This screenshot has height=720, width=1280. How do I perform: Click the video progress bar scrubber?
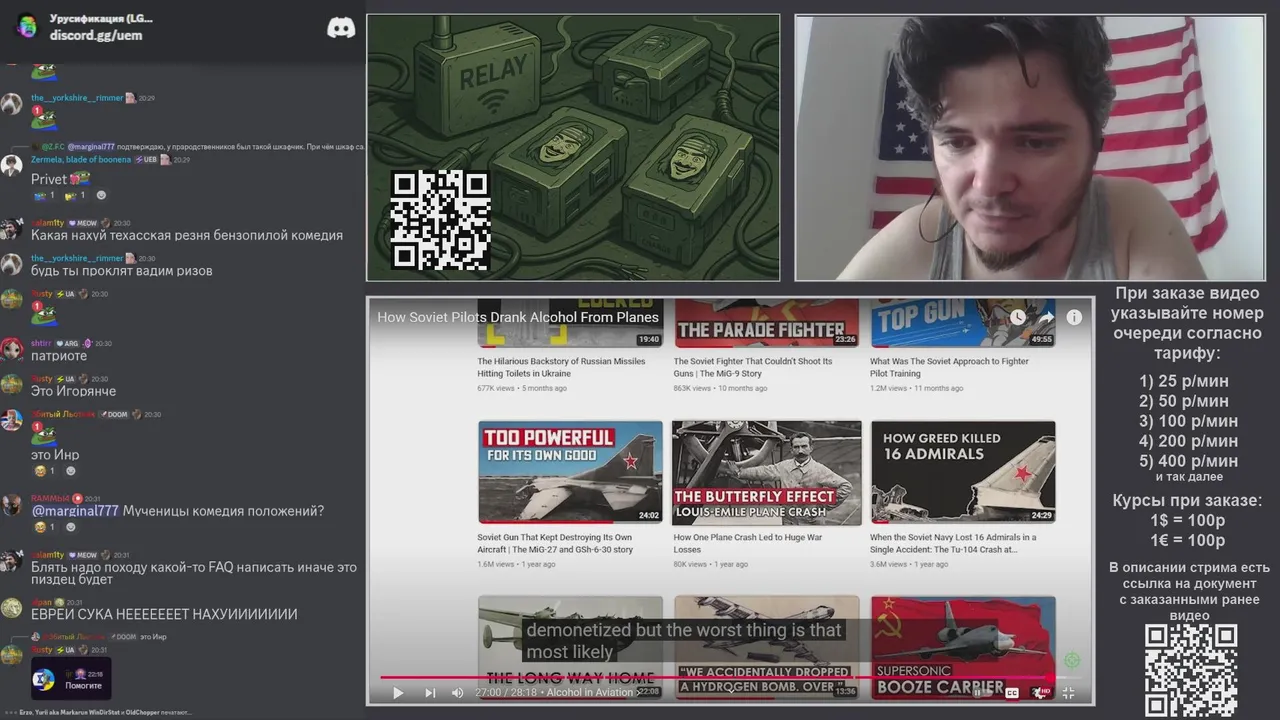[x=1050, y=678]
